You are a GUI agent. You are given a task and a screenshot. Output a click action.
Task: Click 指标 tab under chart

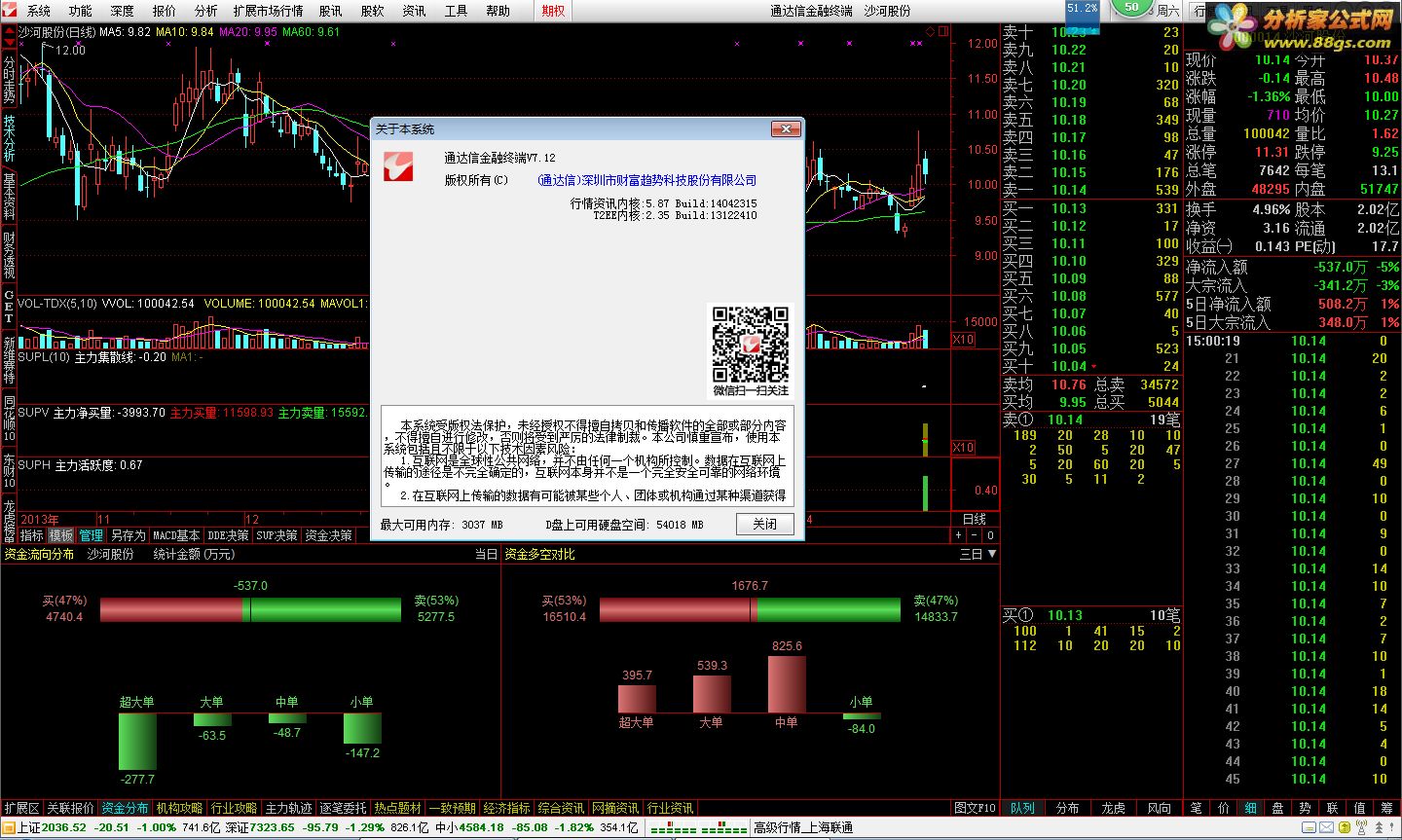tap(32, 535)
